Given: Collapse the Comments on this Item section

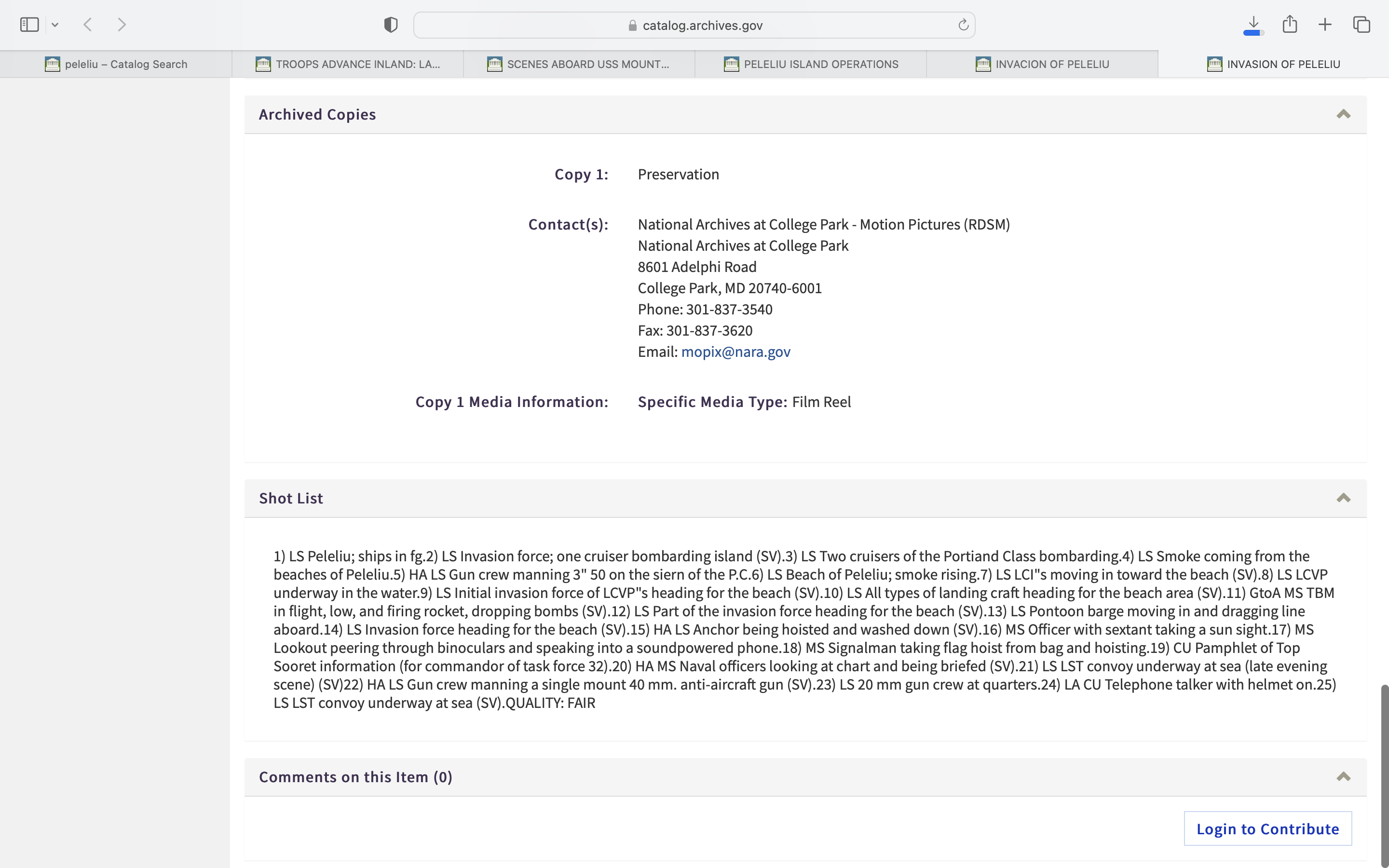Looking at the screenshot, I should (1343, 777).
